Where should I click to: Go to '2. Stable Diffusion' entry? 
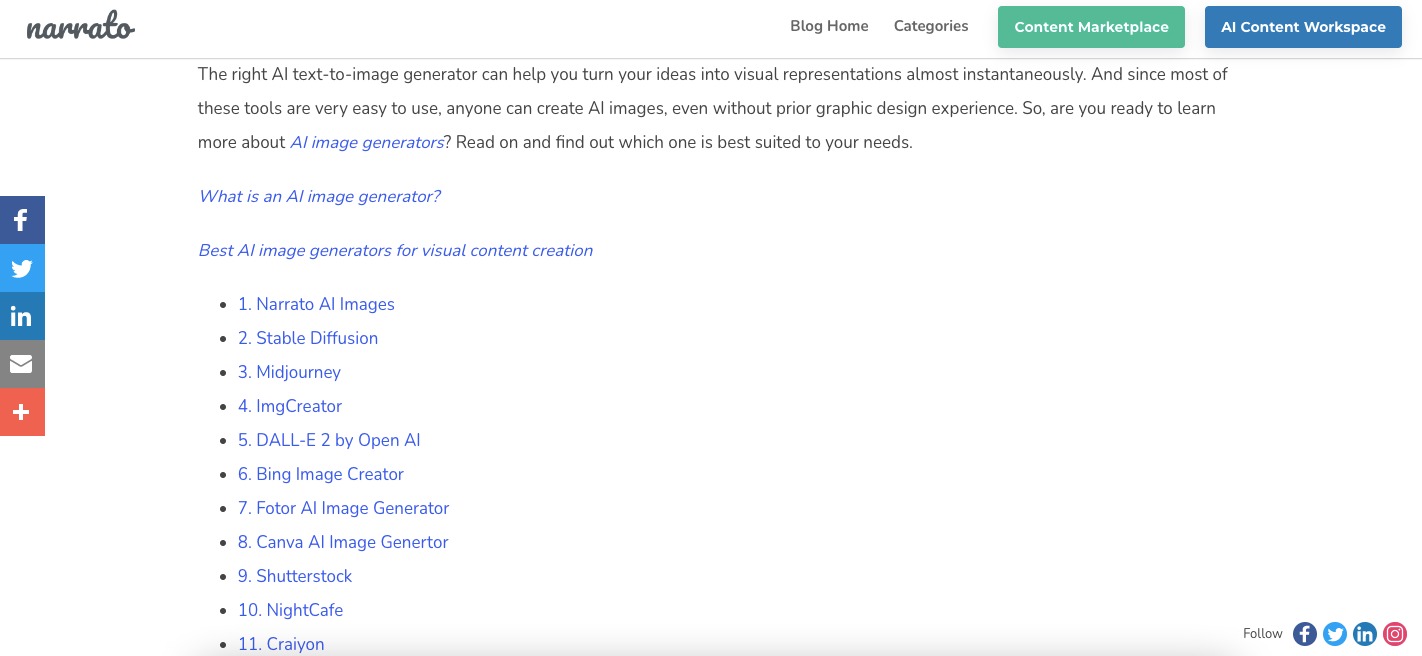[x=308, y=338]
